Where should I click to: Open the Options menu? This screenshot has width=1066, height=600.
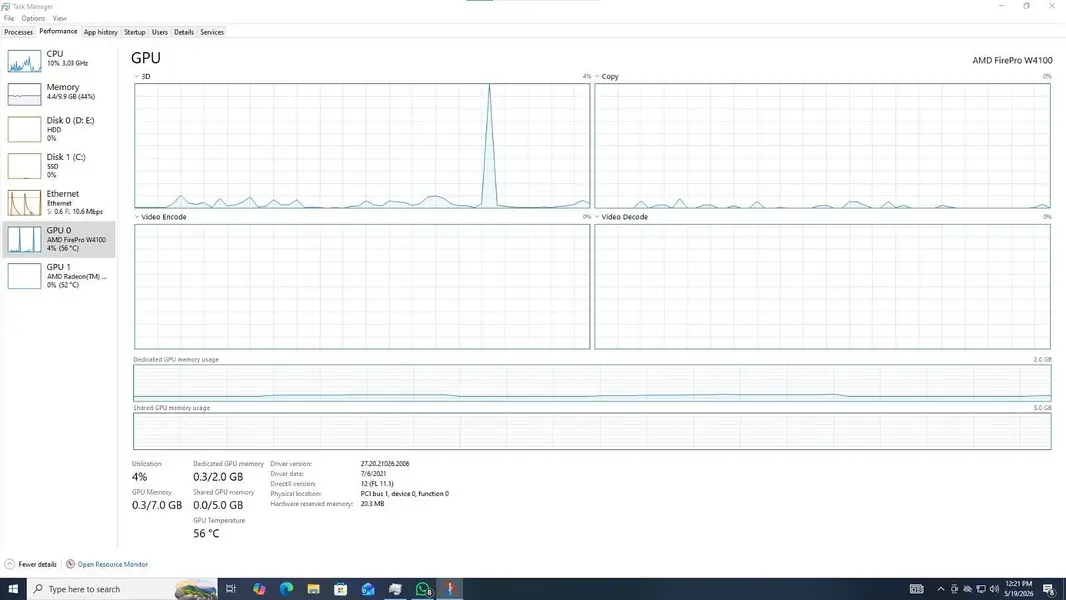tap(33, 18)
